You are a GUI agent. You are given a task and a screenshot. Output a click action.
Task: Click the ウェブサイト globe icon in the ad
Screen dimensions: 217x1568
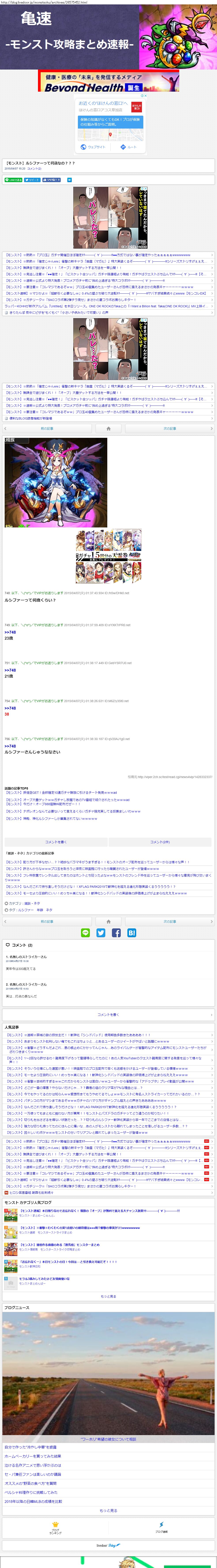[x=93, y=147]
